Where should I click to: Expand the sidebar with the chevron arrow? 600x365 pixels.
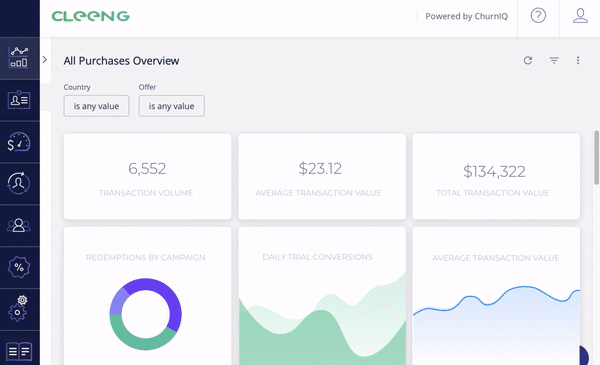point(45,59)
